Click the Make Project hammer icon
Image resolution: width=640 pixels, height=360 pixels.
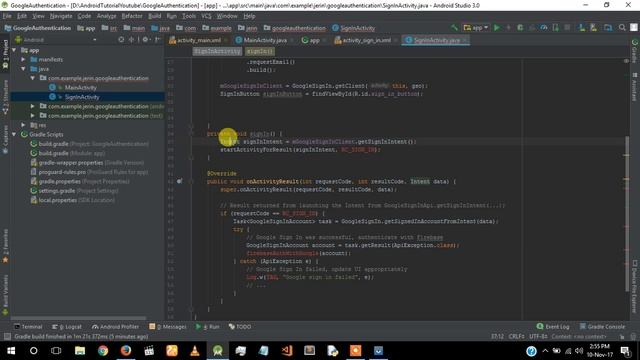coord(454,28)
